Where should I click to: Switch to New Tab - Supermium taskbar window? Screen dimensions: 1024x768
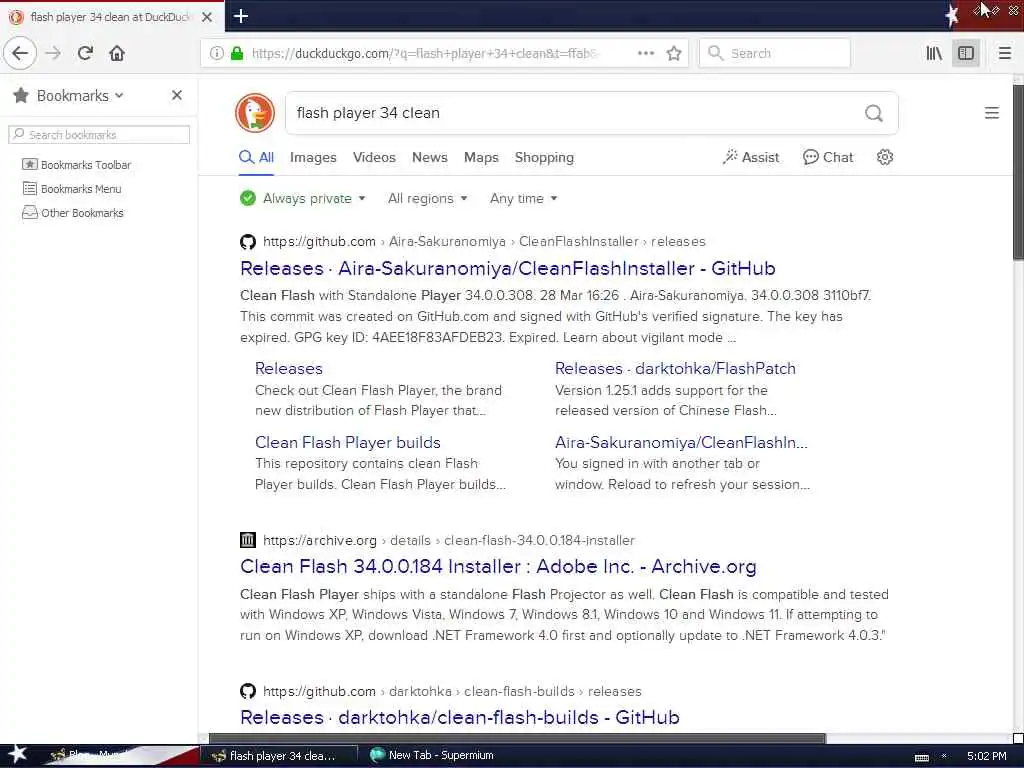point(432,756)
